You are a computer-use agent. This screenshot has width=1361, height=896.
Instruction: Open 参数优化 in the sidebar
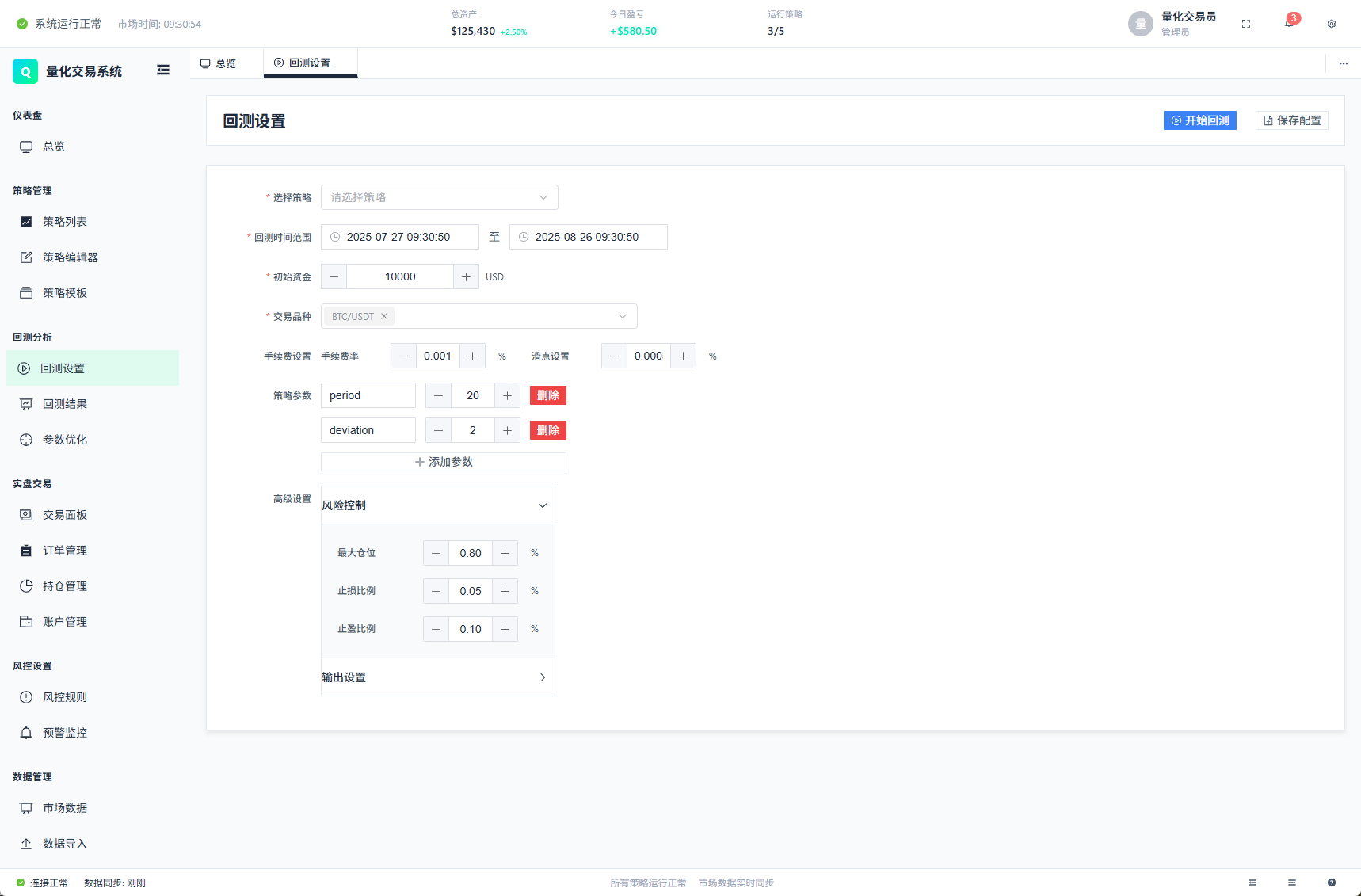click(93, 440)
